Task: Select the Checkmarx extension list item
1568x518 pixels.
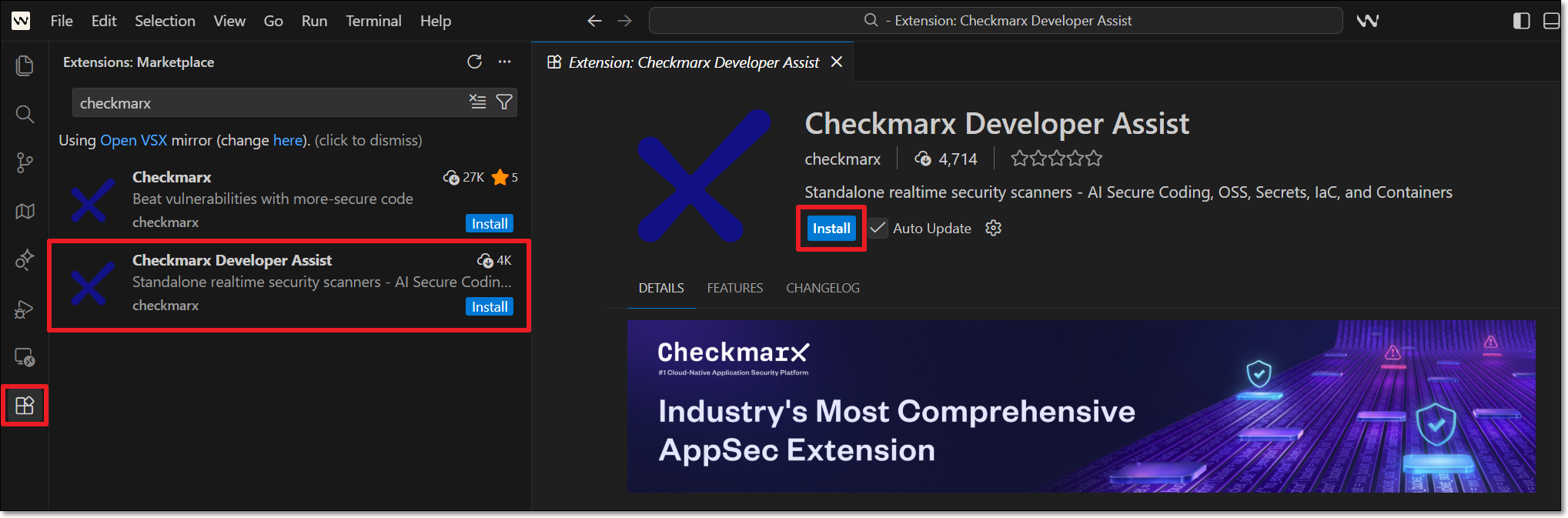Action: tap(290, 199)
